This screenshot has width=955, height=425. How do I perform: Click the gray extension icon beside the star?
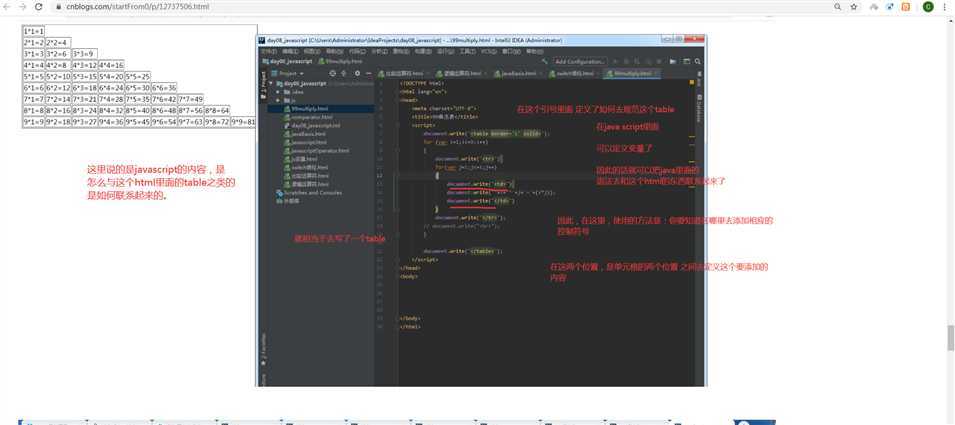pos(874,7)
